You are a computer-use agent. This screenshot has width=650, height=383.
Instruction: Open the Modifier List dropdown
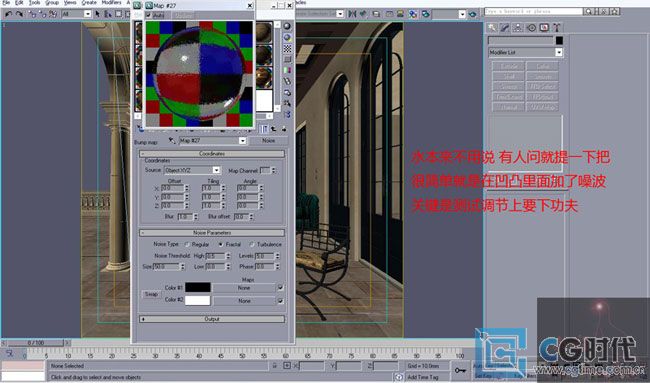[x=559, y=52]
